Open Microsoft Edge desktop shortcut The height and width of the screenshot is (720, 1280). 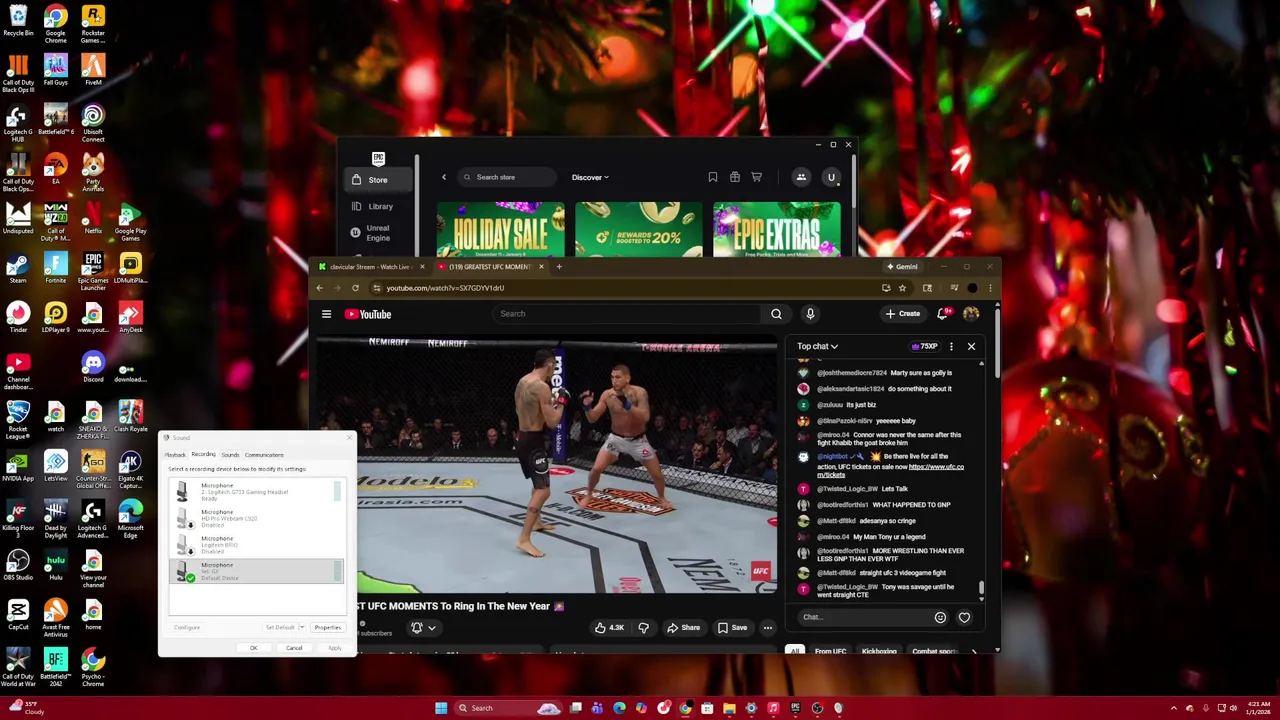[130, 518]
